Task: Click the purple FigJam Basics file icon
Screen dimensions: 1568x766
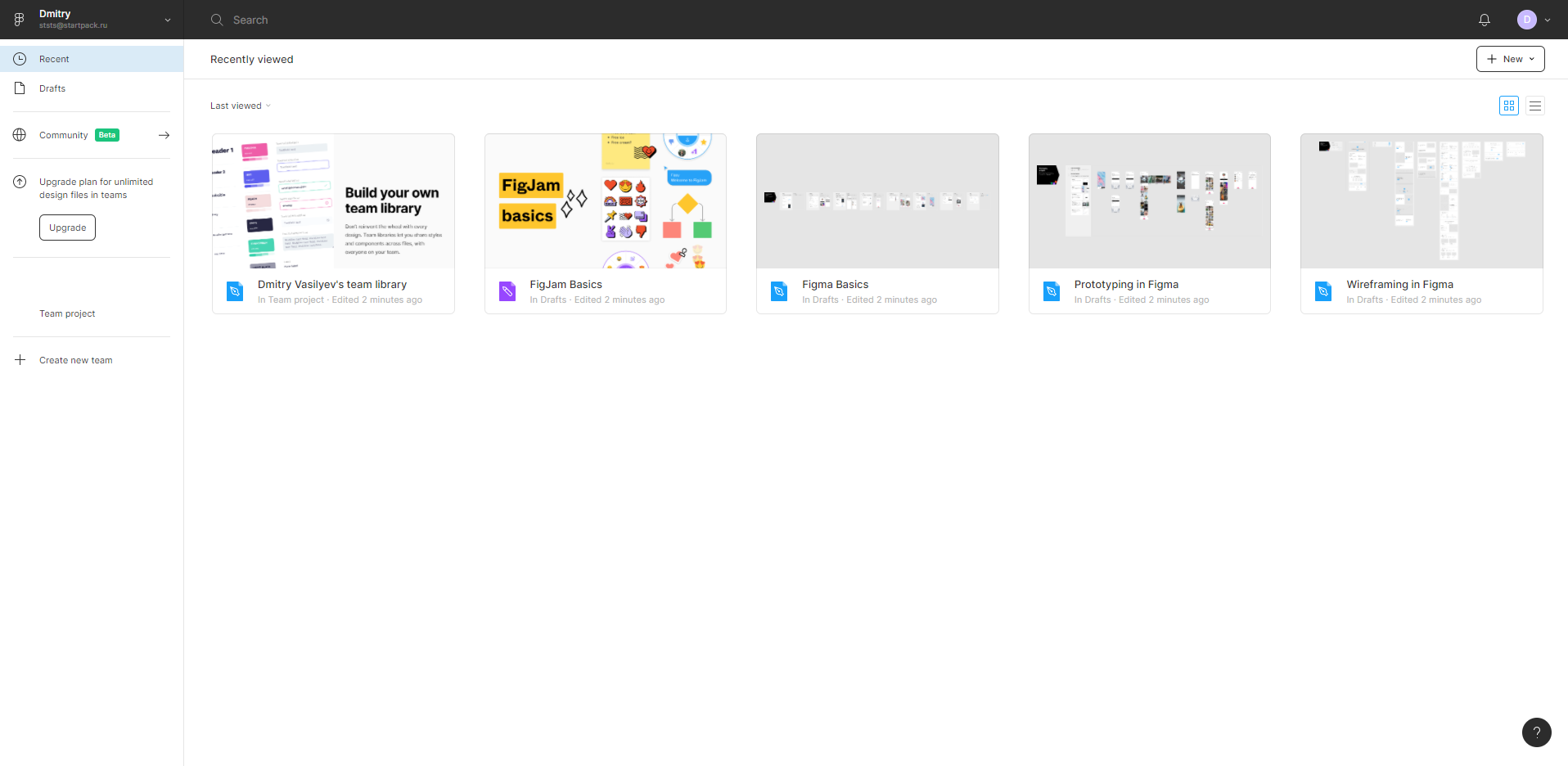Action: [x=507, y=291]
